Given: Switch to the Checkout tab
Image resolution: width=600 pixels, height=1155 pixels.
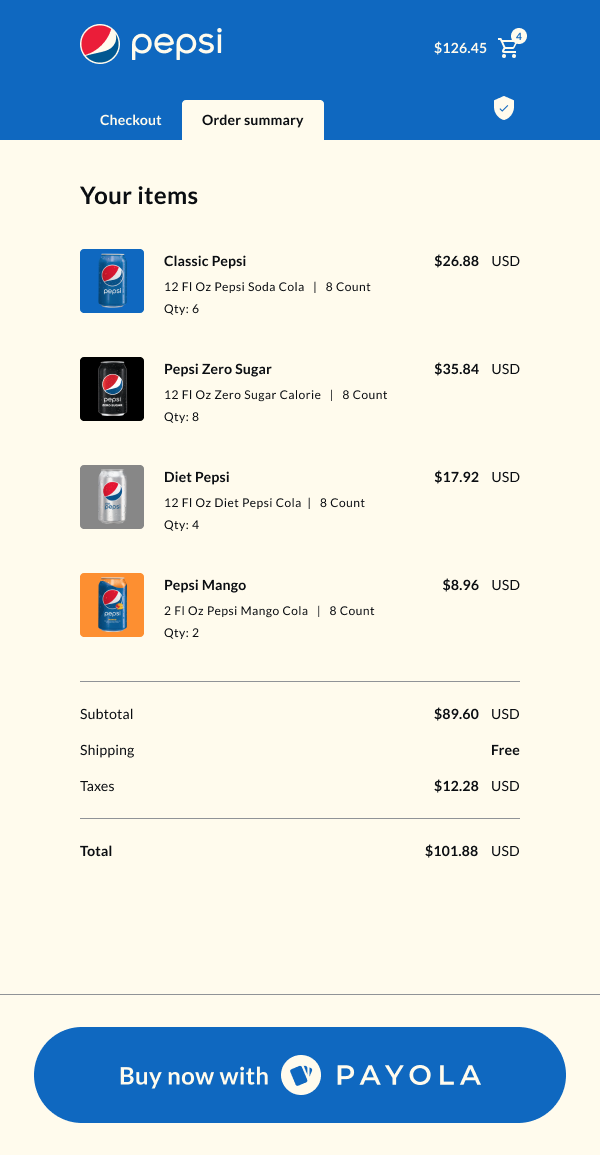Looking at the screenshot, I should click(x=130, y=120).
